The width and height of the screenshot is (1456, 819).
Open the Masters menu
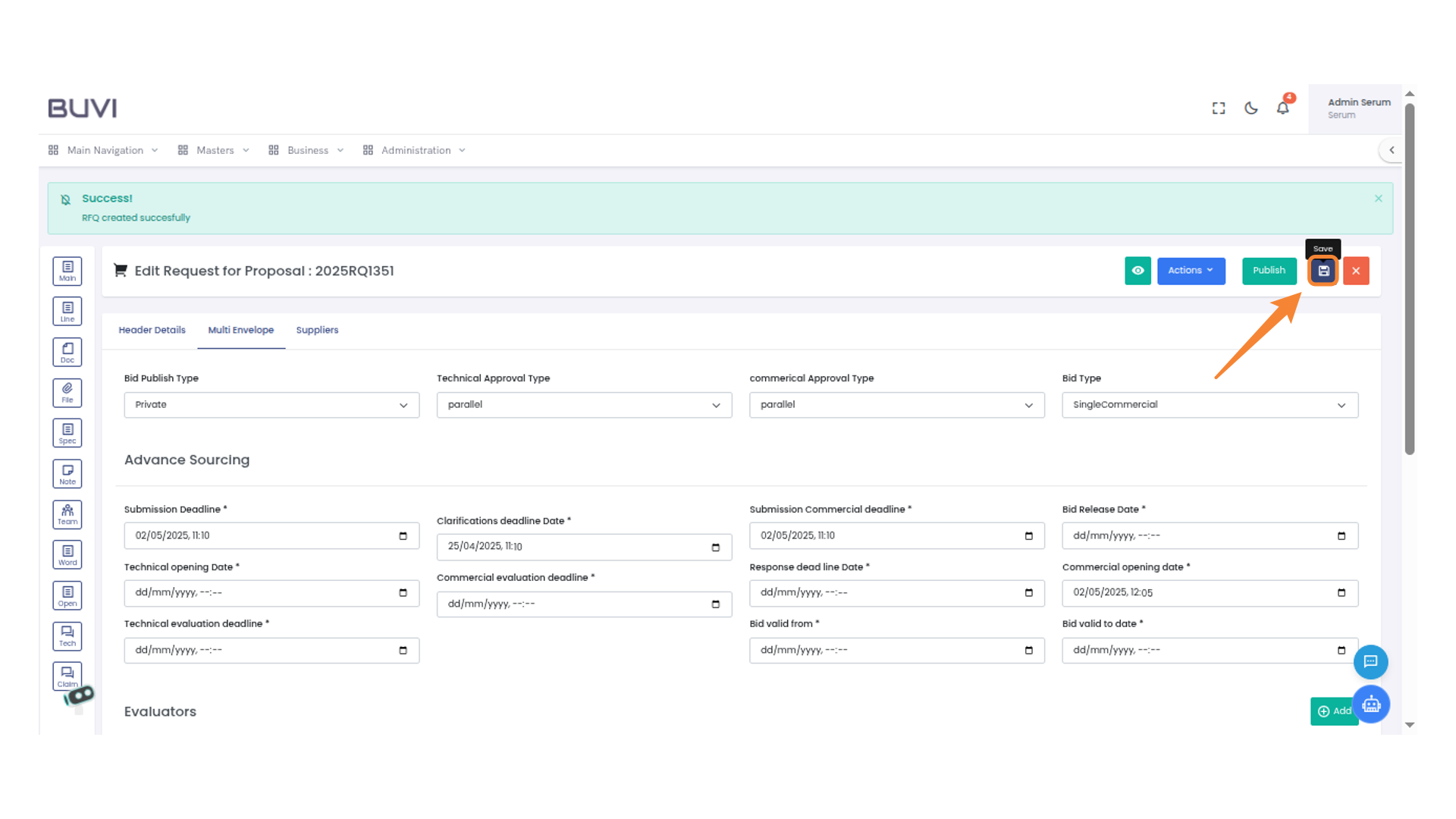point(215,150)
